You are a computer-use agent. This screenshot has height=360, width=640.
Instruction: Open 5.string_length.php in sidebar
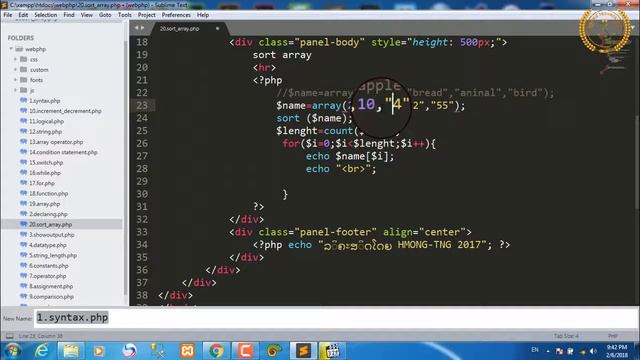coord(53,255)
